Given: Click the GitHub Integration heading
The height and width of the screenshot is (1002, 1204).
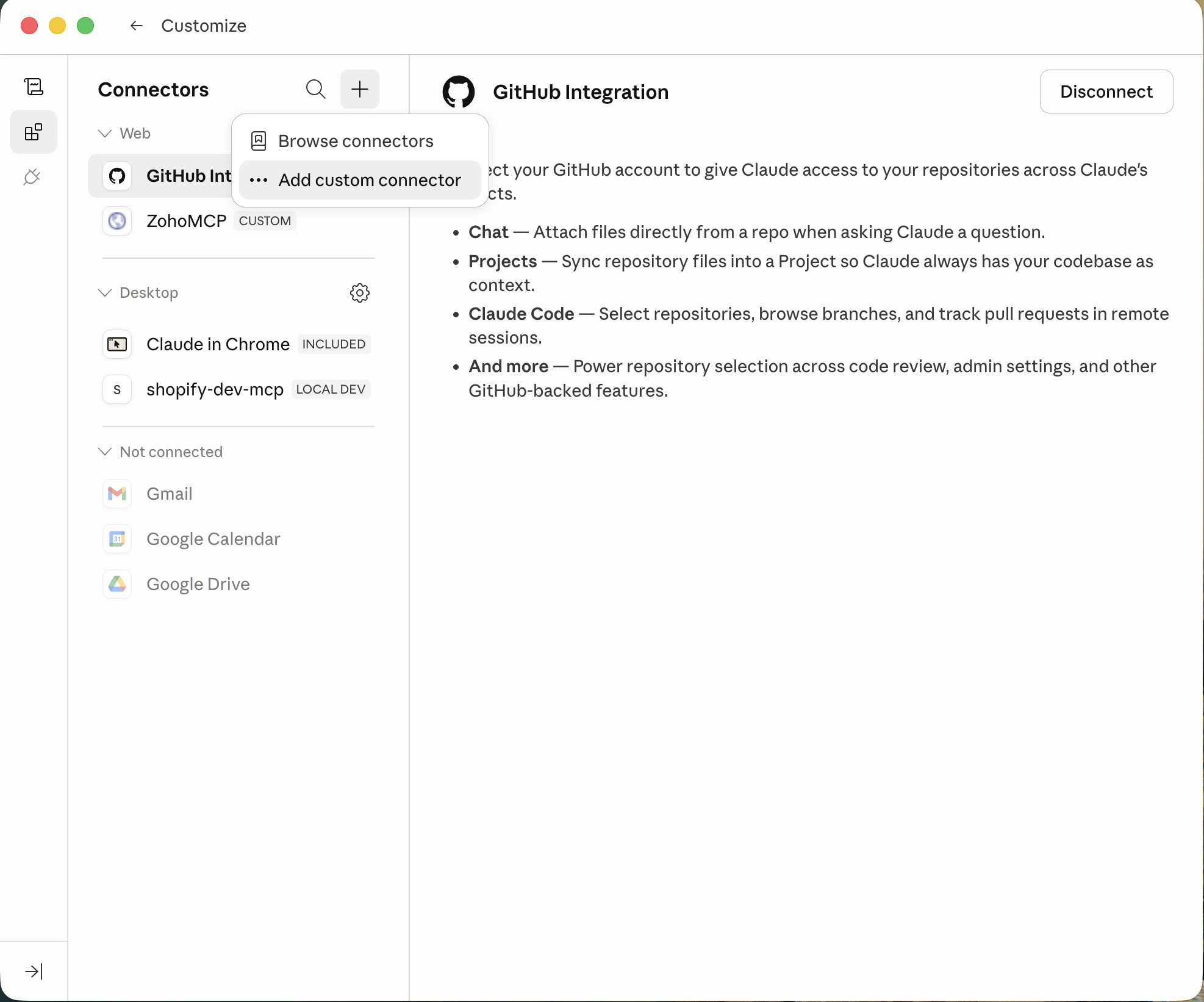Looking at the screenshot, I should point(581,92).
